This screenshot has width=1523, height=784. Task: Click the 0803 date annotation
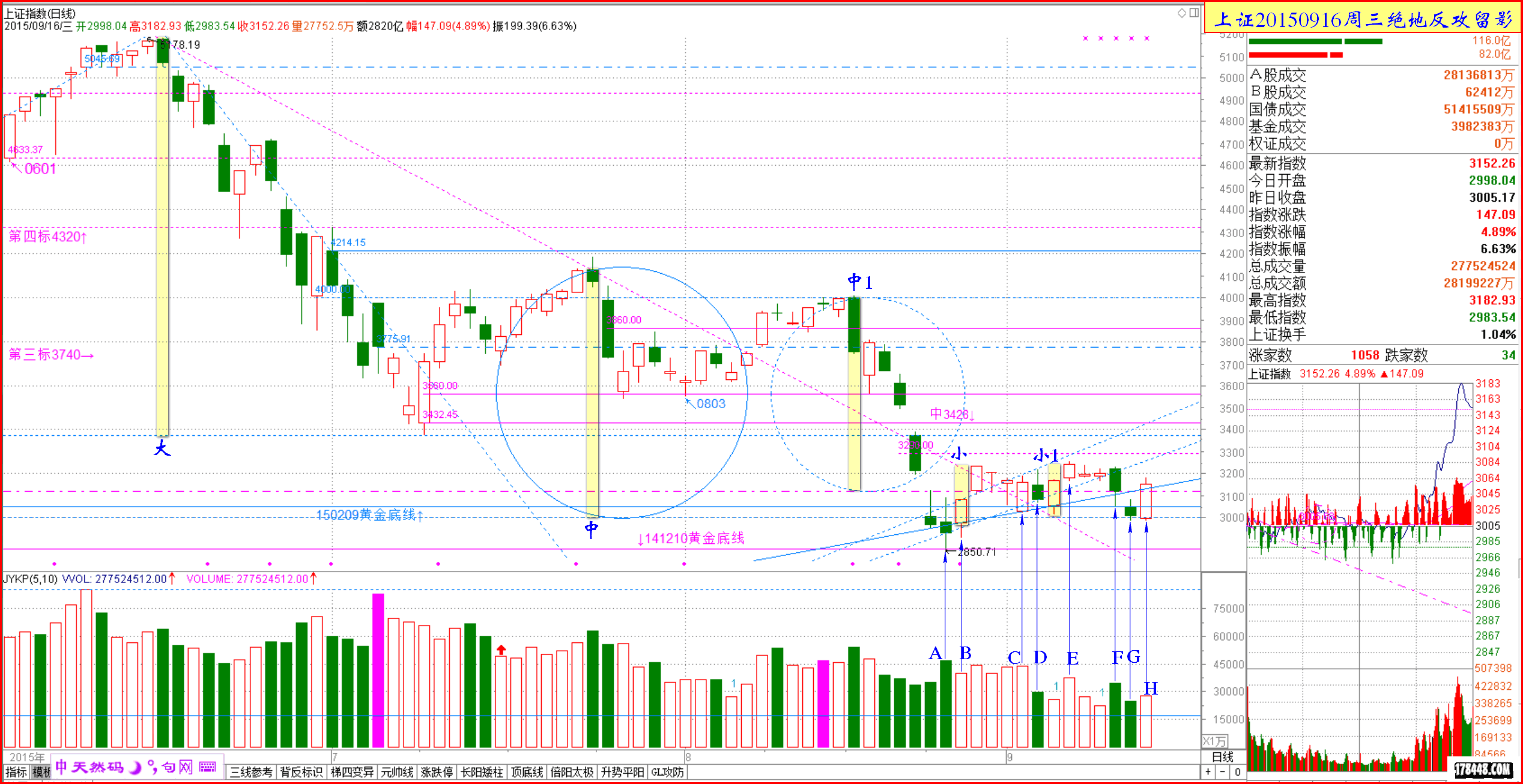pos(711,404)
